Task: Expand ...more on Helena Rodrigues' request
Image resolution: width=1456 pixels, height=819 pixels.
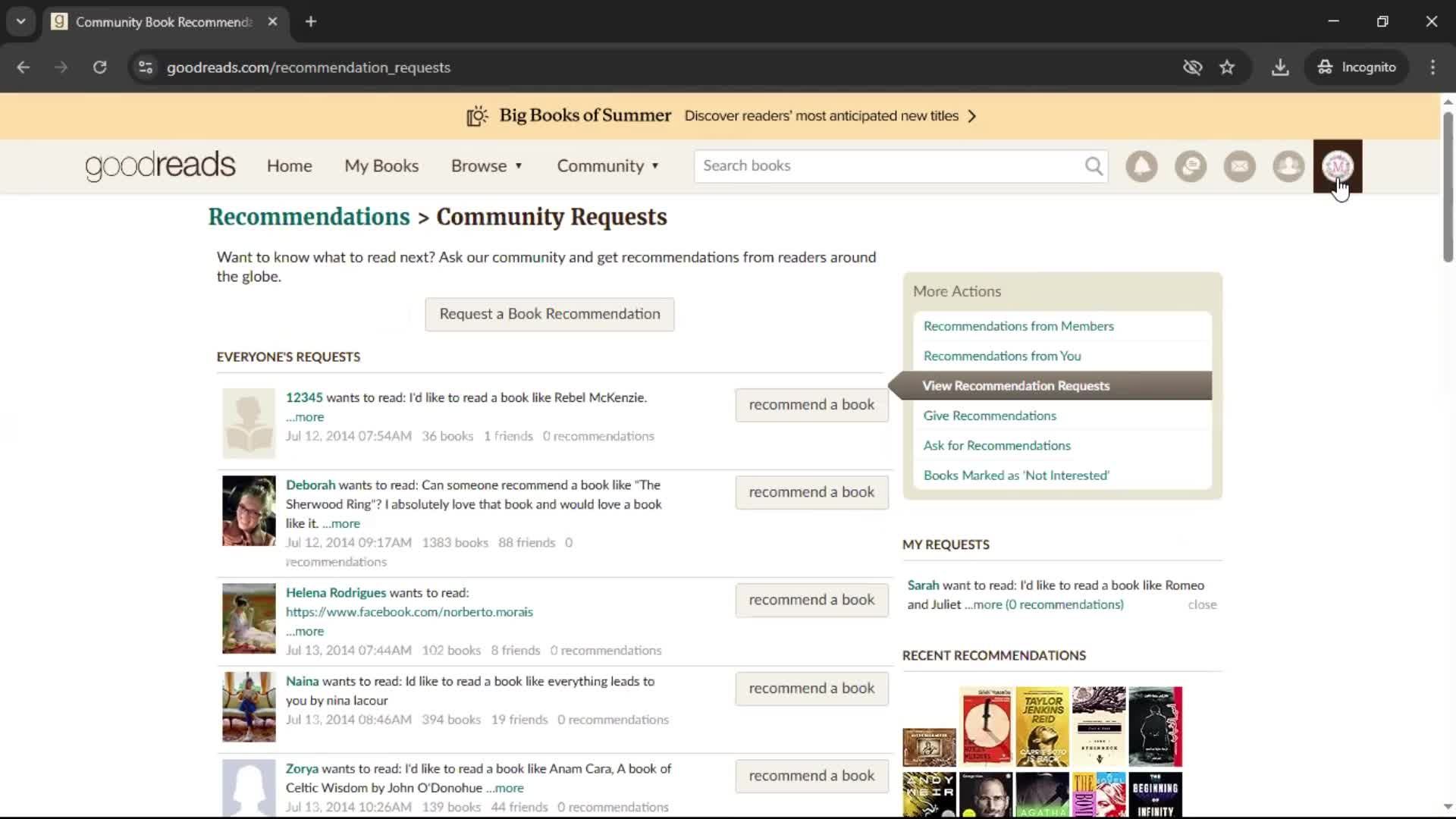Action: [305, 632]
